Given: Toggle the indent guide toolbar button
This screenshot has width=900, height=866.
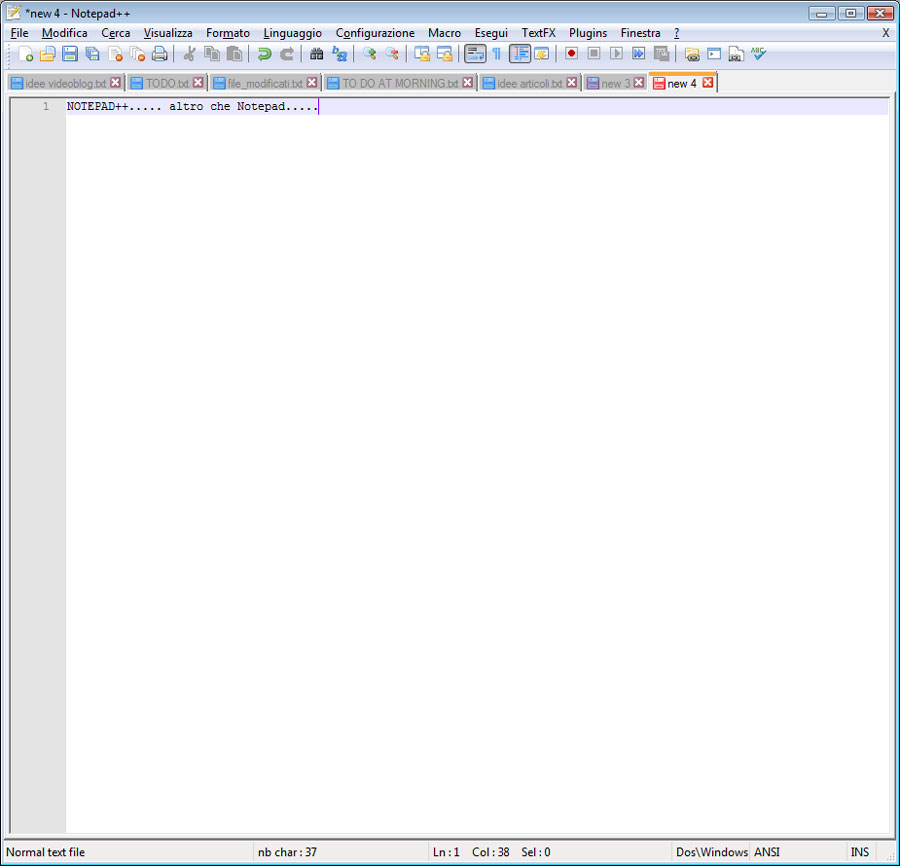Looking at the screenshot, I should (x=519, y=54).
